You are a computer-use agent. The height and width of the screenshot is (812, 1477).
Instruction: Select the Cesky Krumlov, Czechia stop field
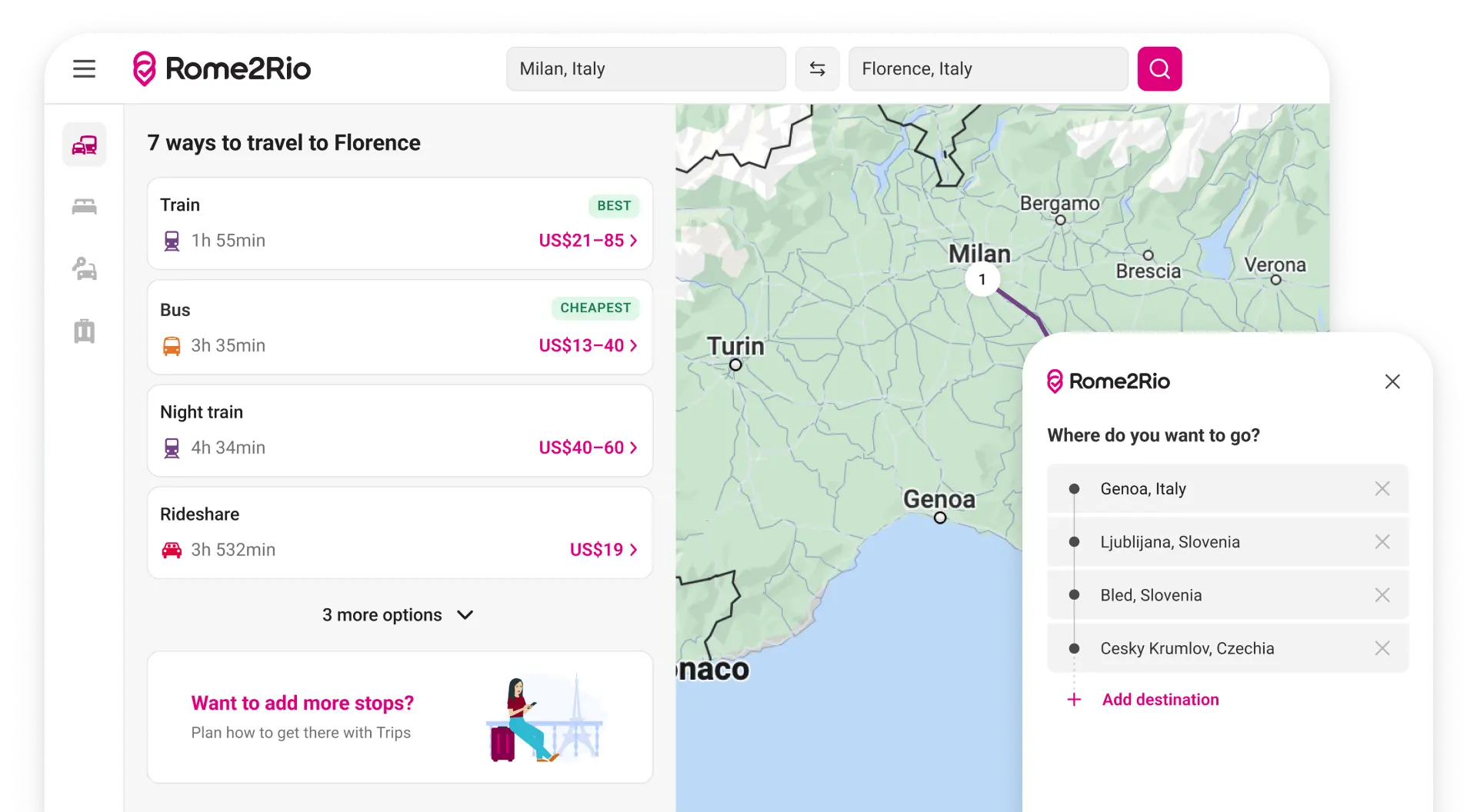(x=1228, y=648)
